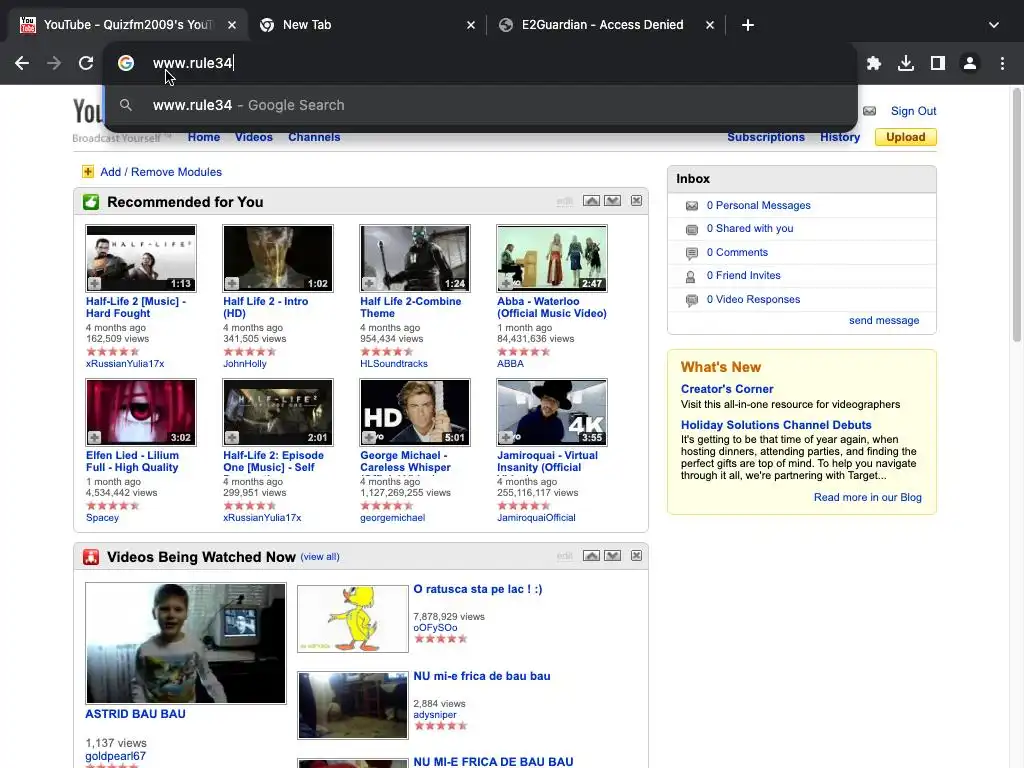1024x768 pixels.
Task: Open the georgemichael channel link
Action: tap(392, 518)
